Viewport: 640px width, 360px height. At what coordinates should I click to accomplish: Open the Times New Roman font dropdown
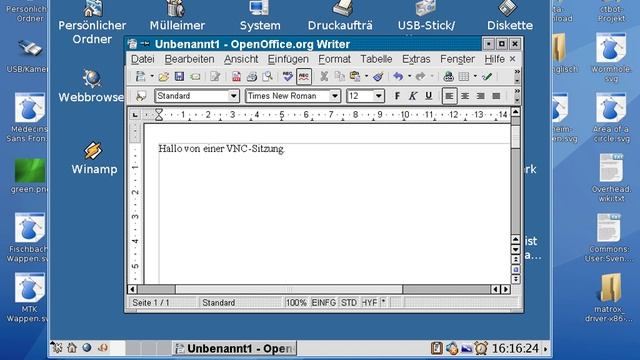(335, 96)
